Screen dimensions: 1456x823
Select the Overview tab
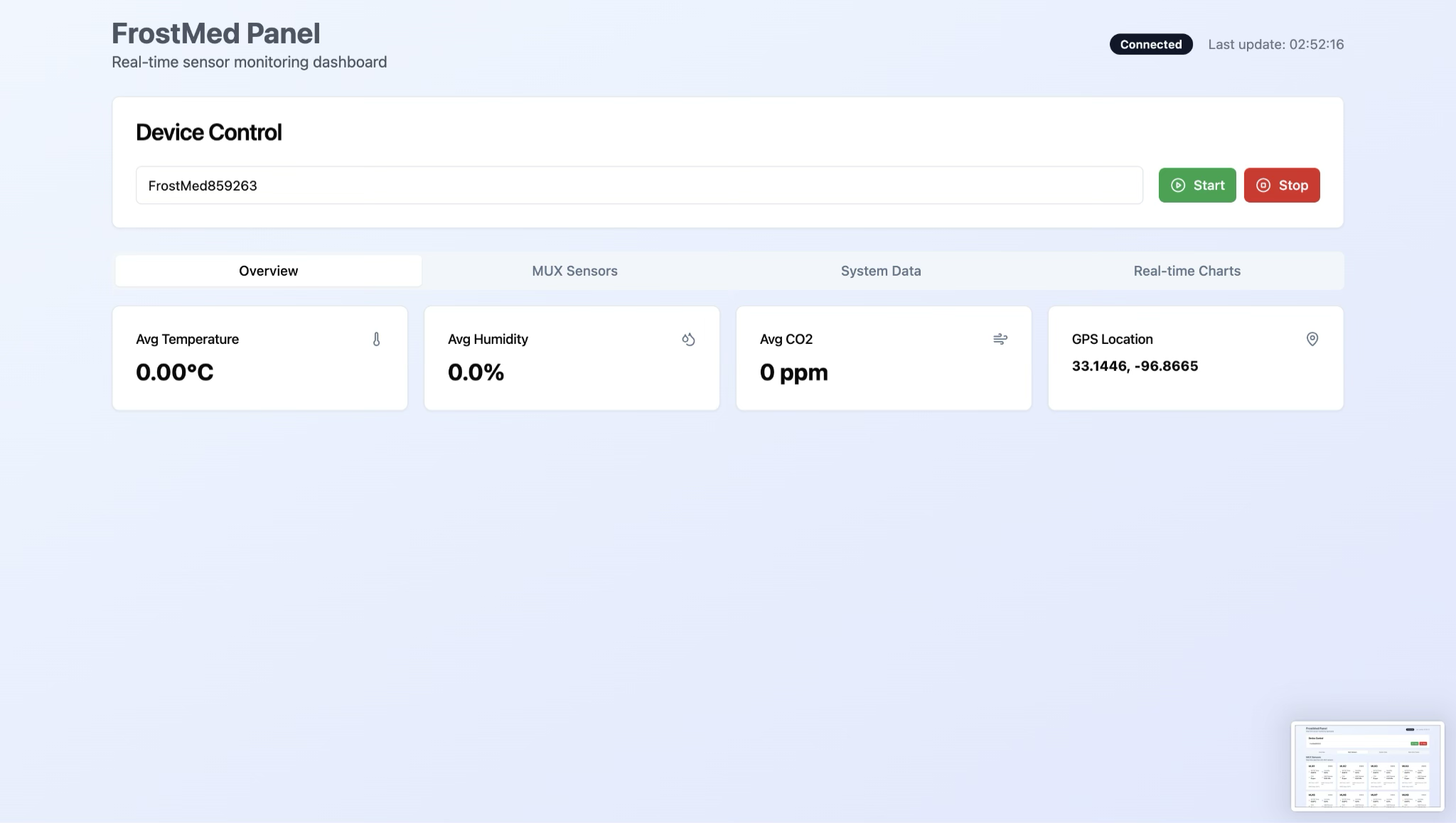coord(268,271)
